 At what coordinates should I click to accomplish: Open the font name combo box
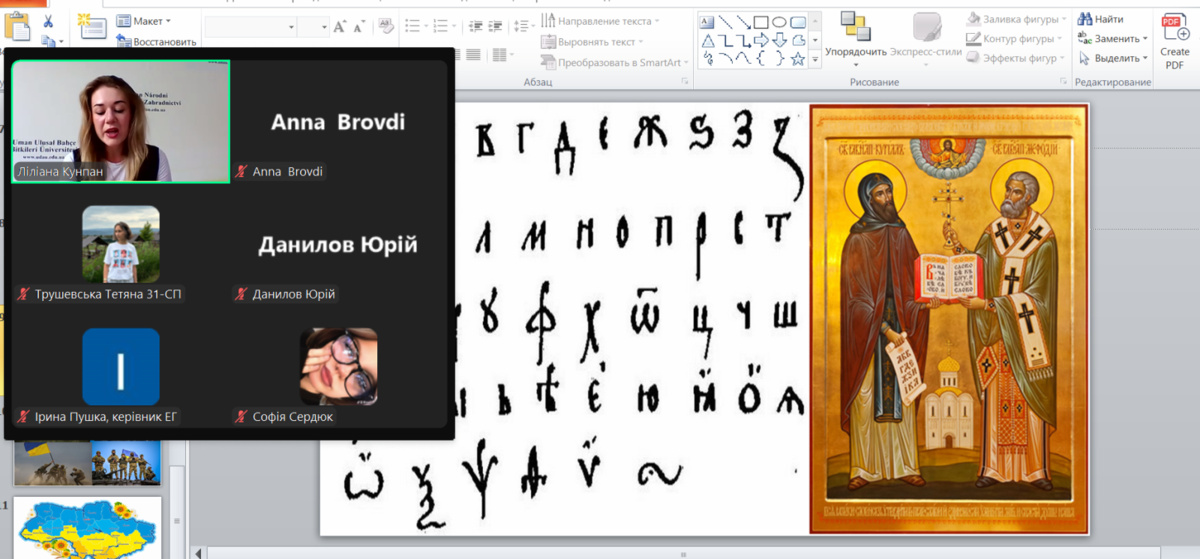coord(249,26)
